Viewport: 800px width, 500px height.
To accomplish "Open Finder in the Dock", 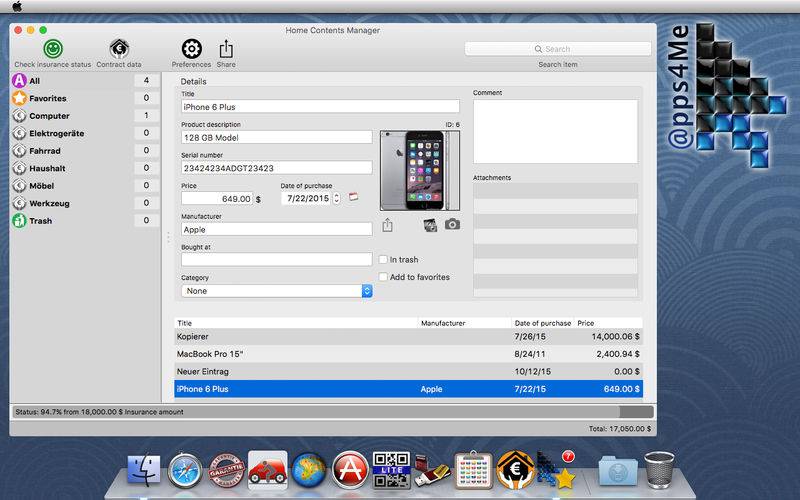I will click(143, 470).
